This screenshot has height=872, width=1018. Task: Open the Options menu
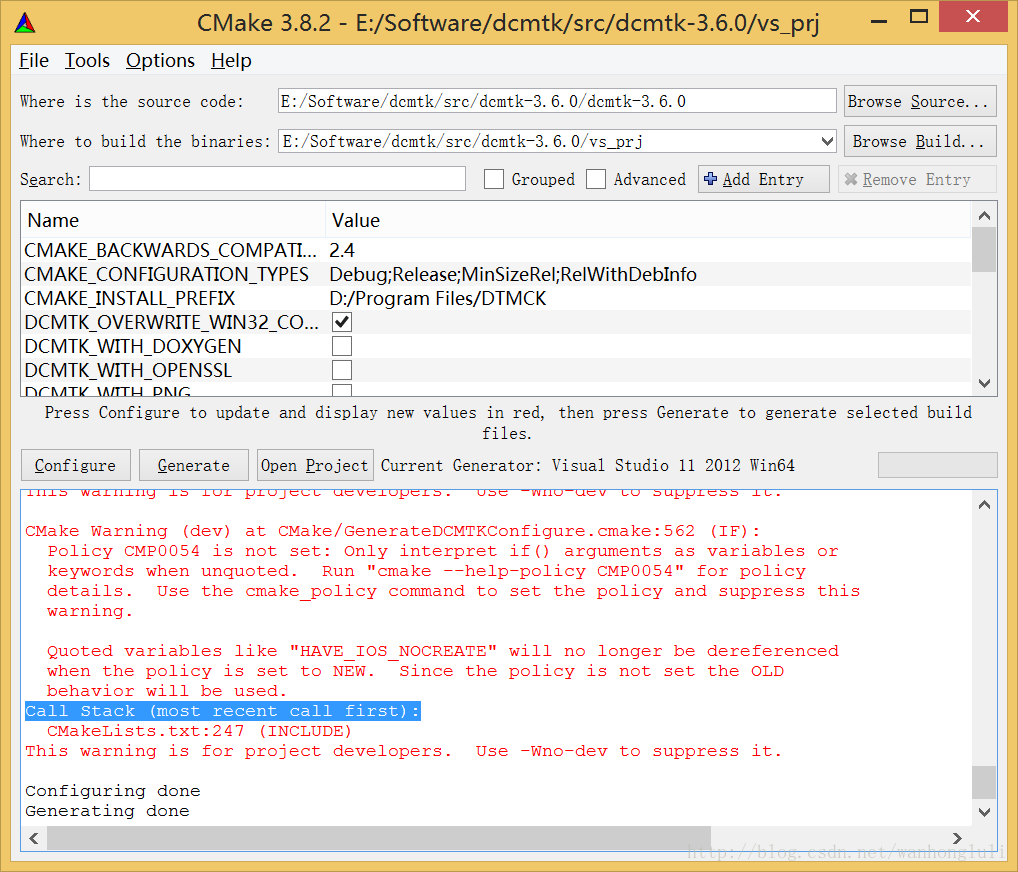(x=160, y=60)
